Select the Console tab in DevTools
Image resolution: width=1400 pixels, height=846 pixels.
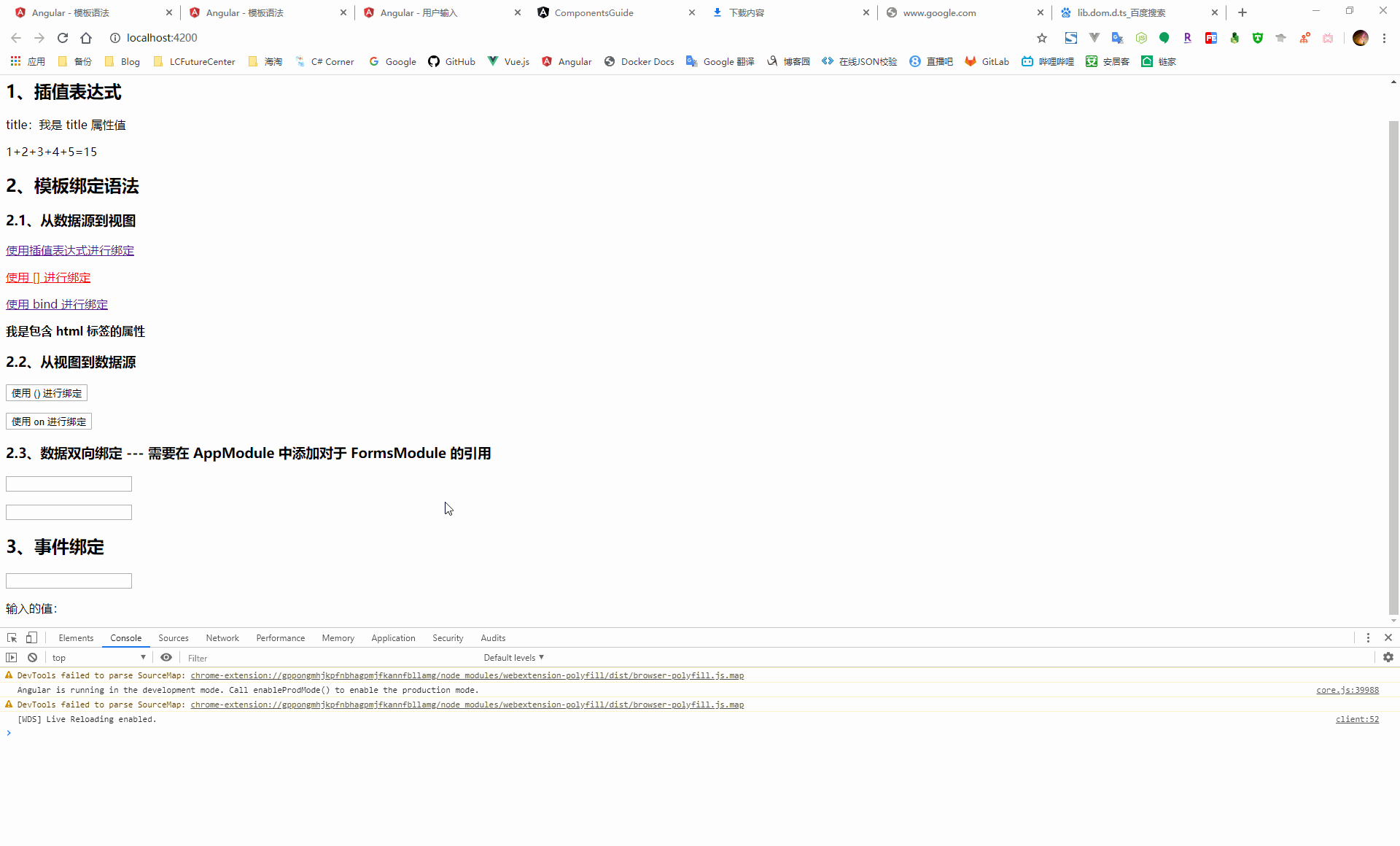coord(125,637)
